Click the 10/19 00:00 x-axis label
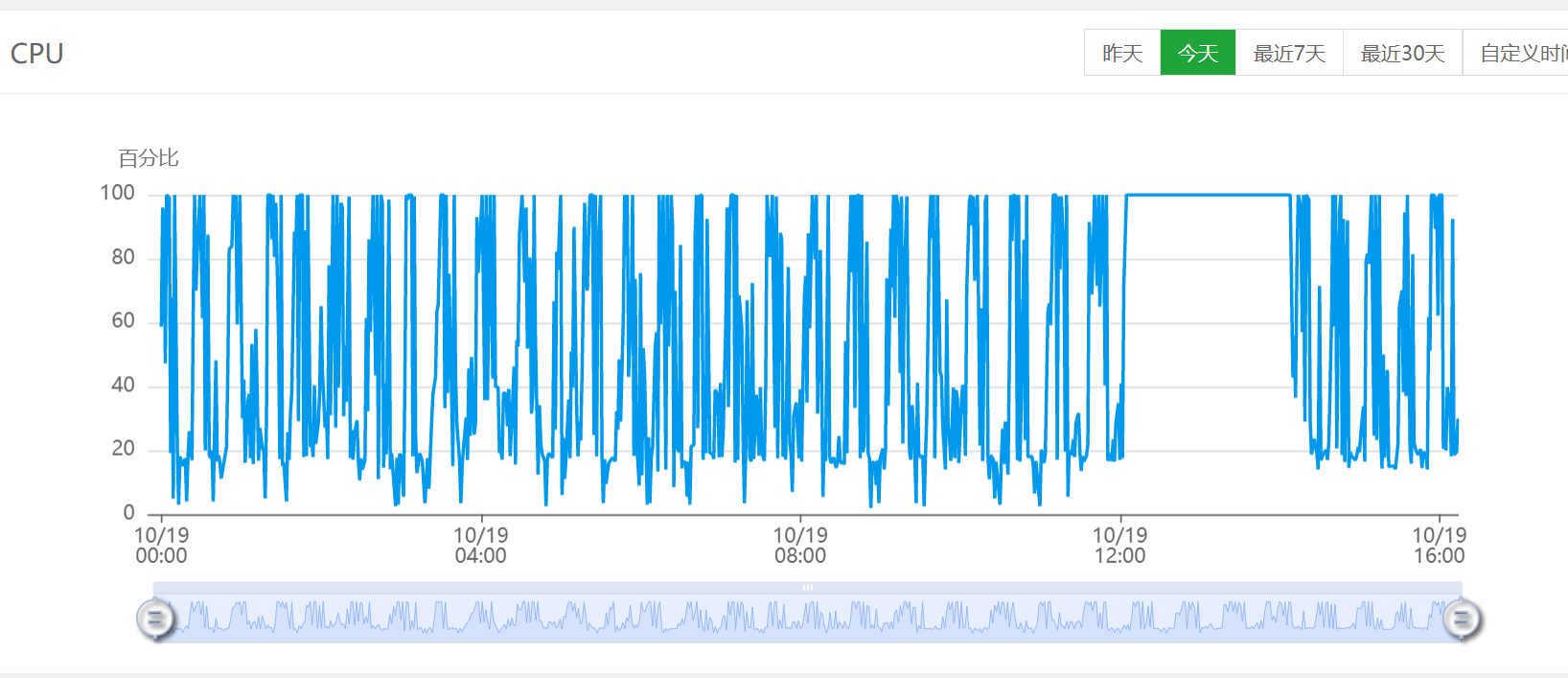Screen dimensions: 1568x678 click(x=161, y=546)
